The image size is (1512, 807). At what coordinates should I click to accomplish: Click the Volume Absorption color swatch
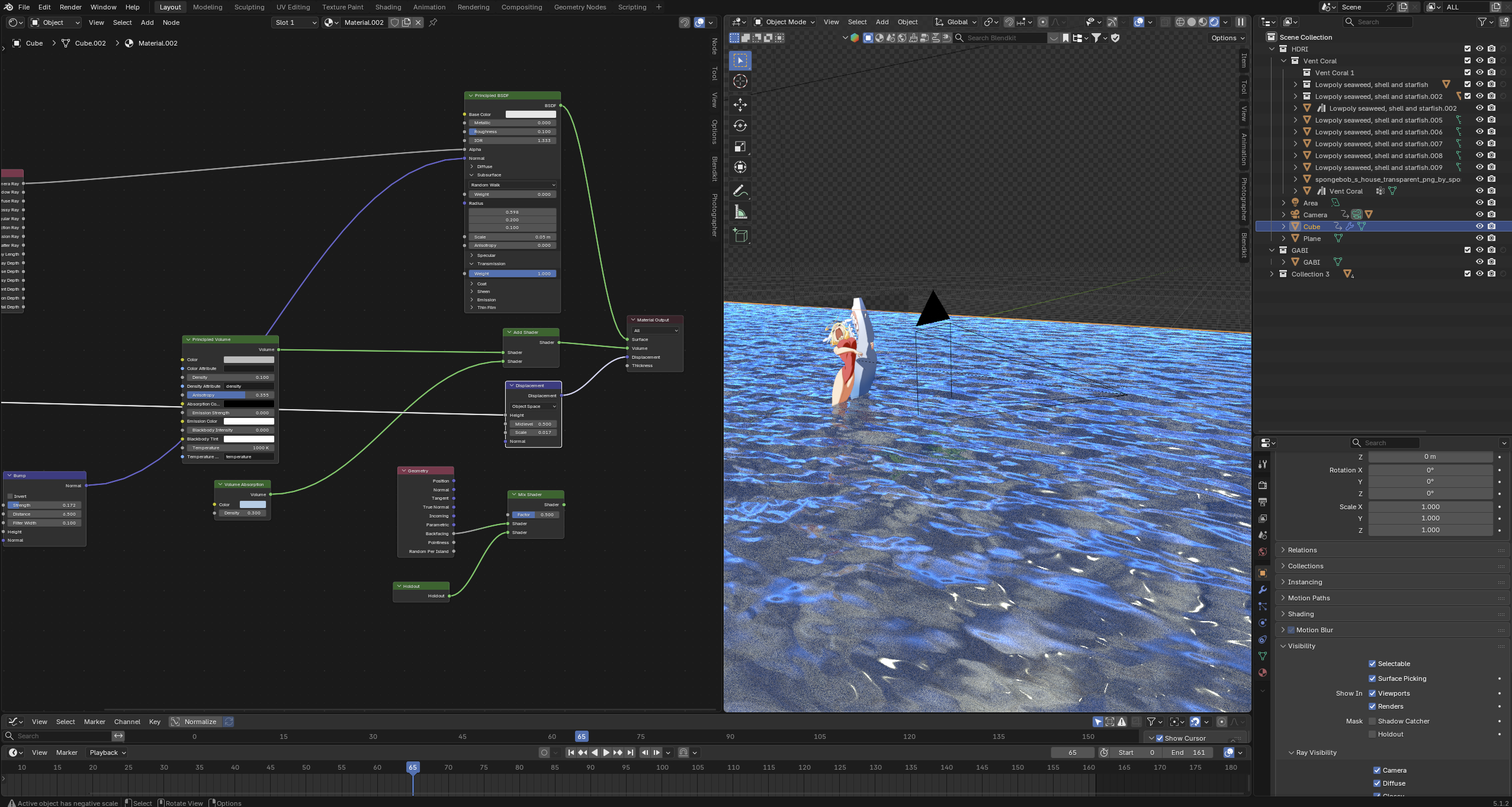[x=253, y=504]
